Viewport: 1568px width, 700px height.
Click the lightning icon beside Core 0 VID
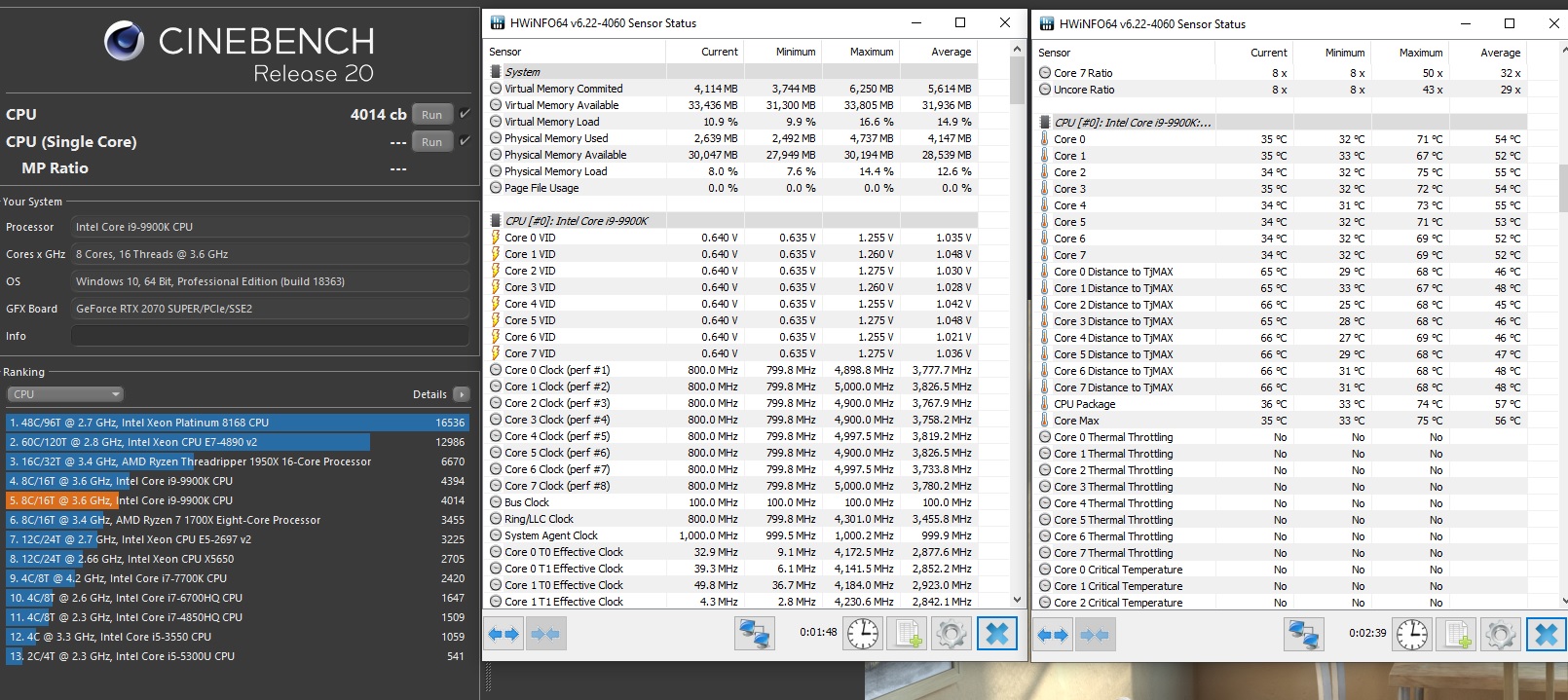[x=496, y=238]
